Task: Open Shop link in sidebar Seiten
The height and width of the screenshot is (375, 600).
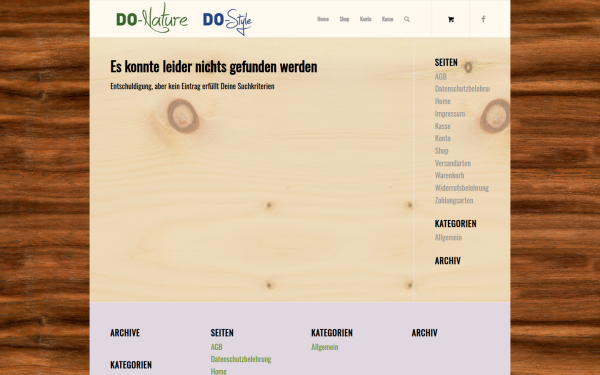Action: point(442,151)
